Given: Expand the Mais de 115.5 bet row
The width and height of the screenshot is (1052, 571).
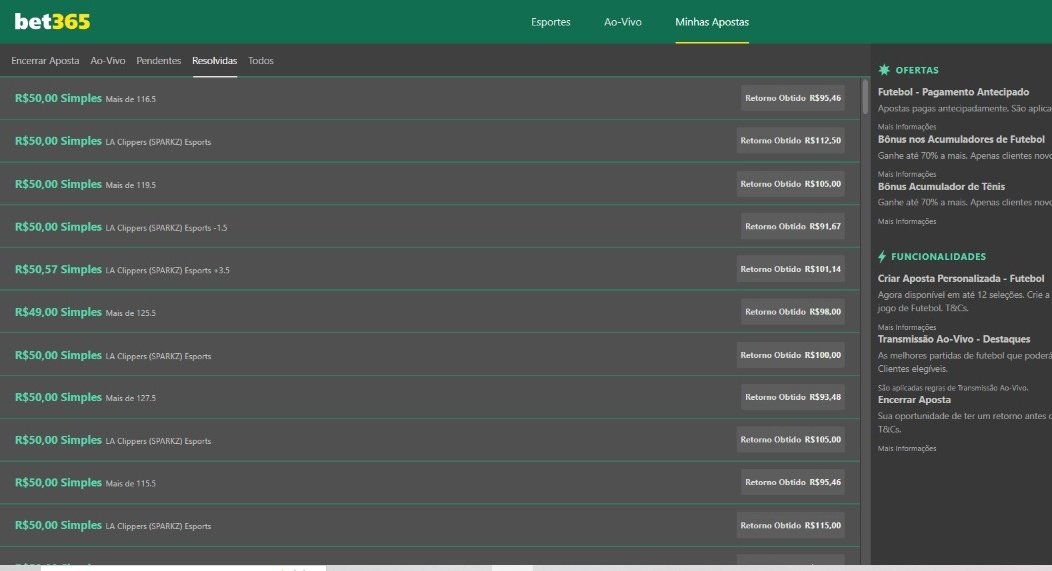Looking at the screenshot, I should click(x=429, y=482).
